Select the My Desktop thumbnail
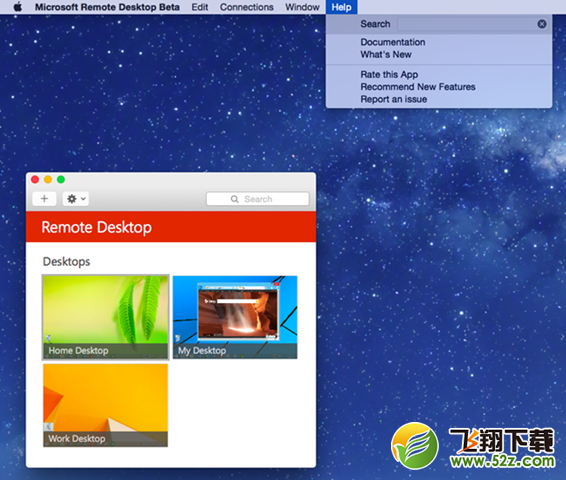The width and height of the screenshot is (566, 480). 235,317
